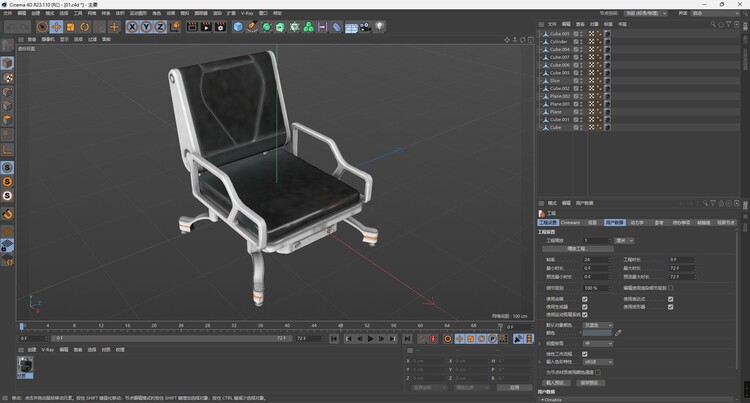Viewport: 750px width, 403px height.
Task: Add a Light object
Action: tap(379, 27)
